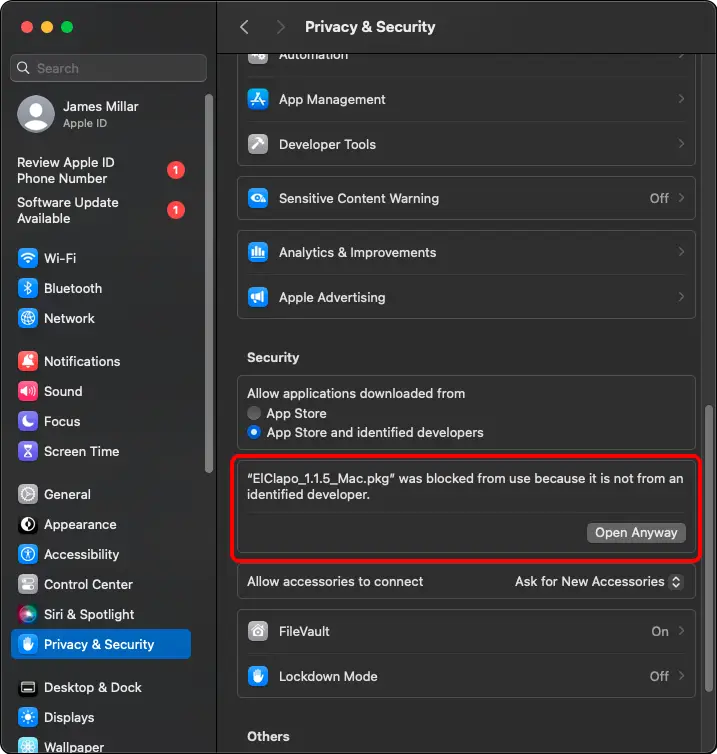This screenshot has height=754, width=717.
Task: Select the App Store radio button
Action: [x=255, y=413]
